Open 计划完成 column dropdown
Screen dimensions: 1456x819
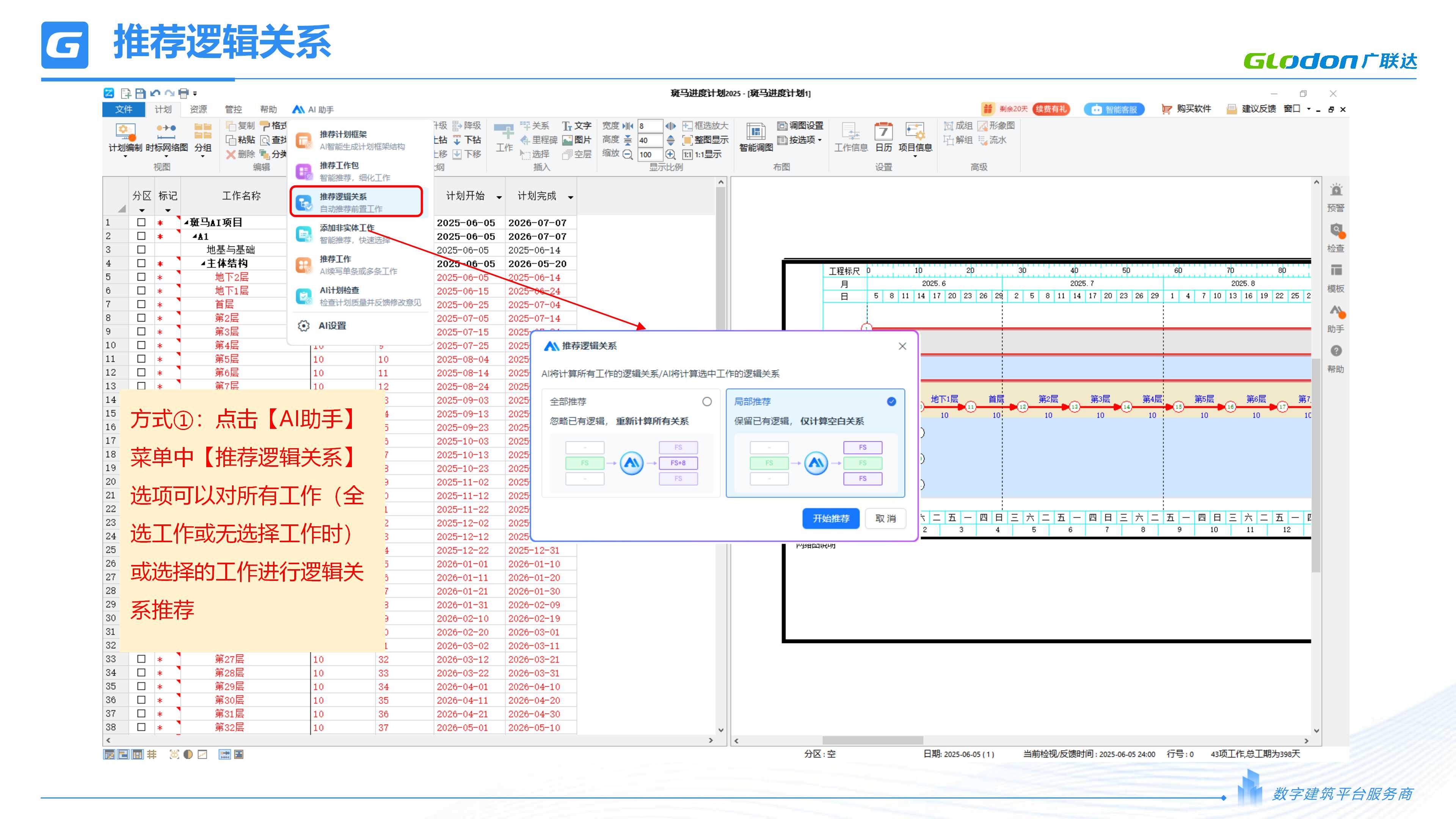[571, 197]
